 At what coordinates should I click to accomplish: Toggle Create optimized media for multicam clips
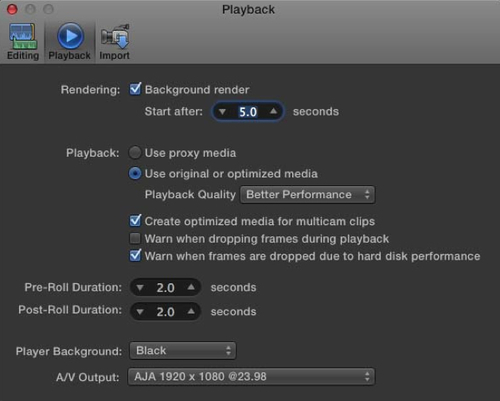coord(135,221)
